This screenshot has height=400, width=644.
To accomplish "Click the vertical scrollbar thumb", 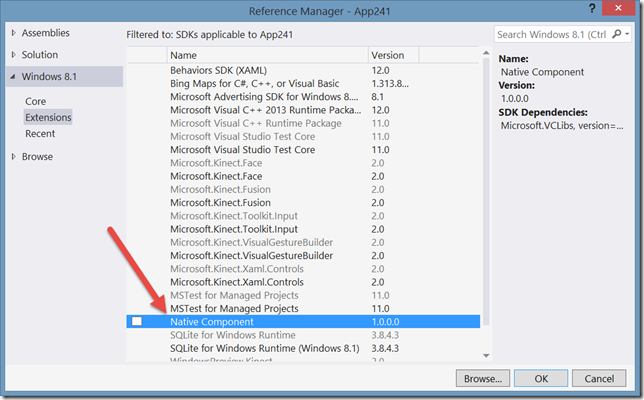I will coord(486,191).
